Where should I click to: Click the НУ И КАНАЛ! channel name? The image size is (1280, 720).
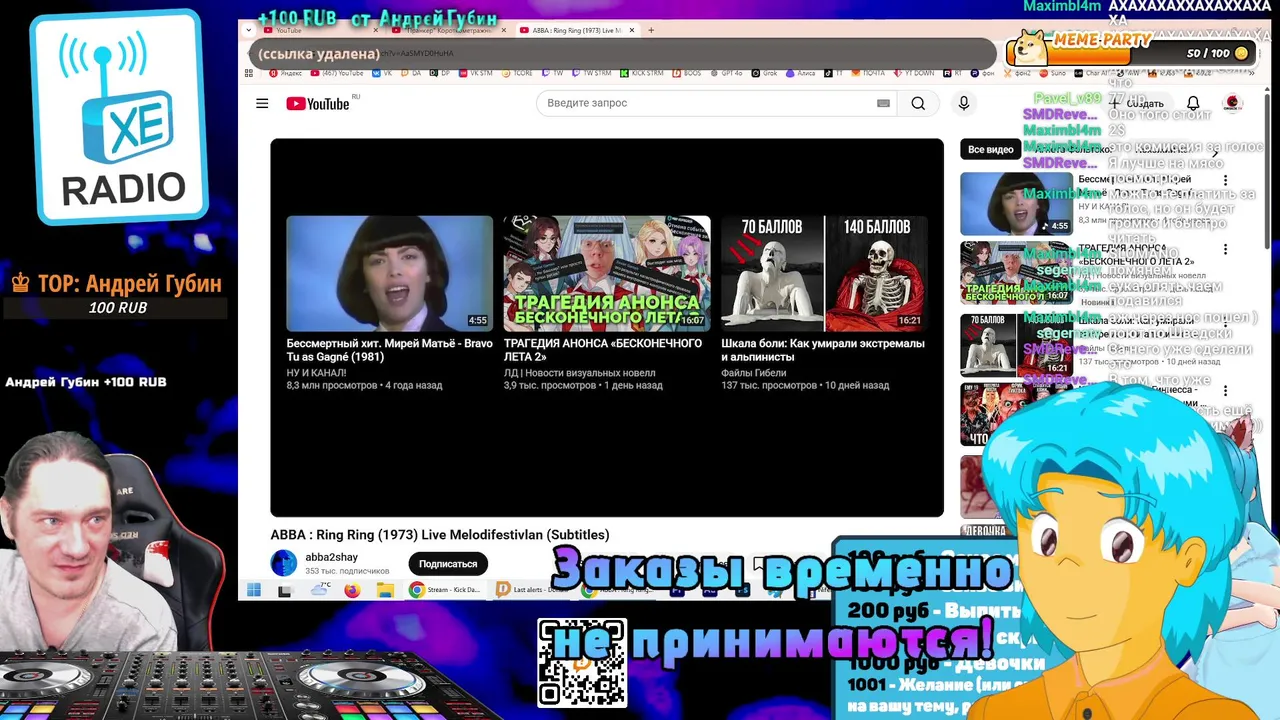coord(316,373)
